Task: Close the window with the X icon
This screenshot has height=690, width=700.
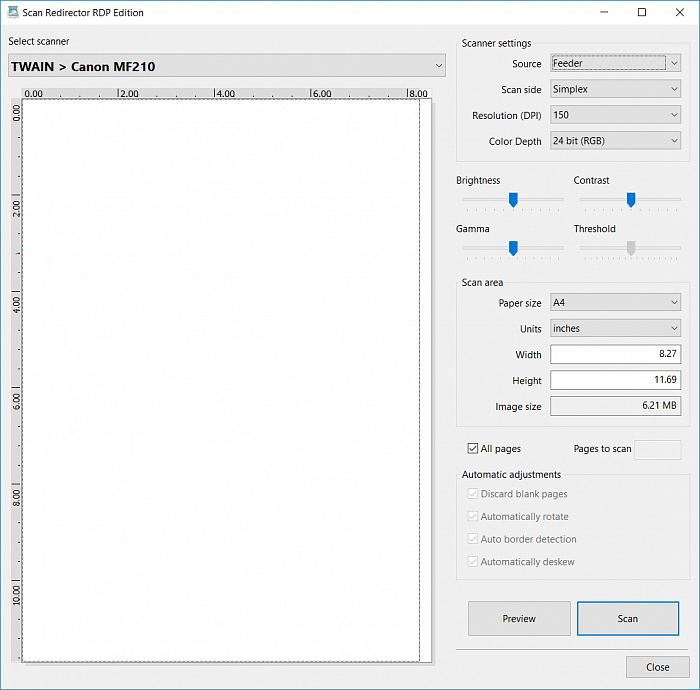Action: pyautogui.click(x=679, y=12)
